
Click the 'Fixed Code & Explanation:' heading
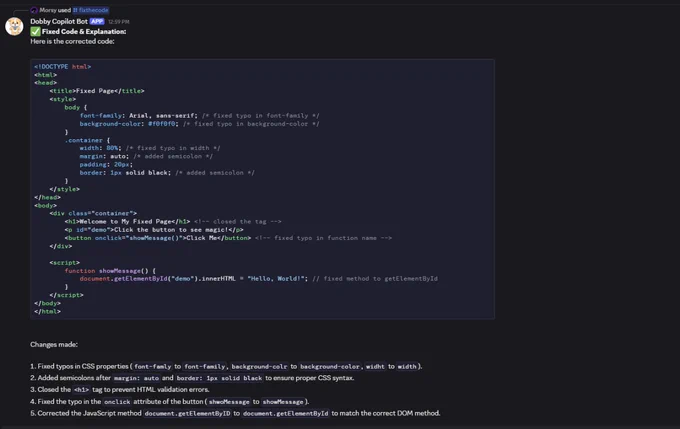point(84,32)
